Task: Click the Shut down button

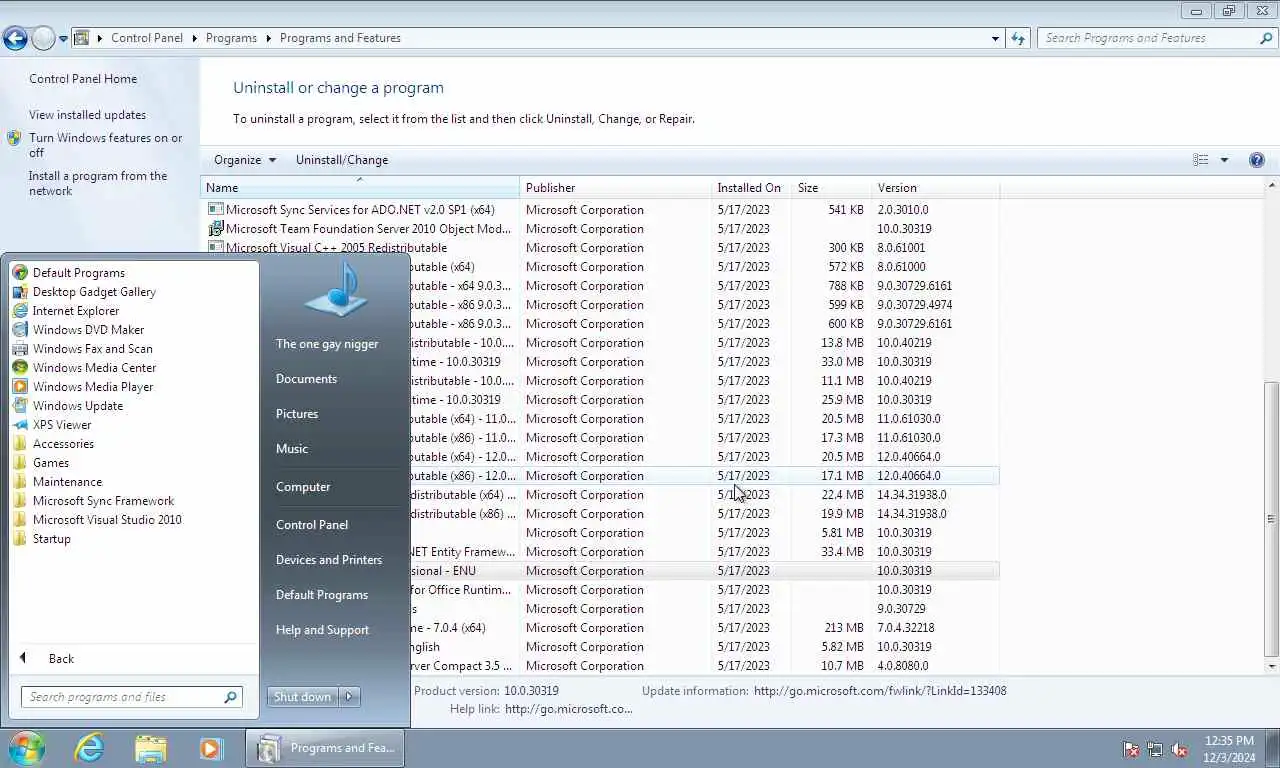Action: [303, 697]
